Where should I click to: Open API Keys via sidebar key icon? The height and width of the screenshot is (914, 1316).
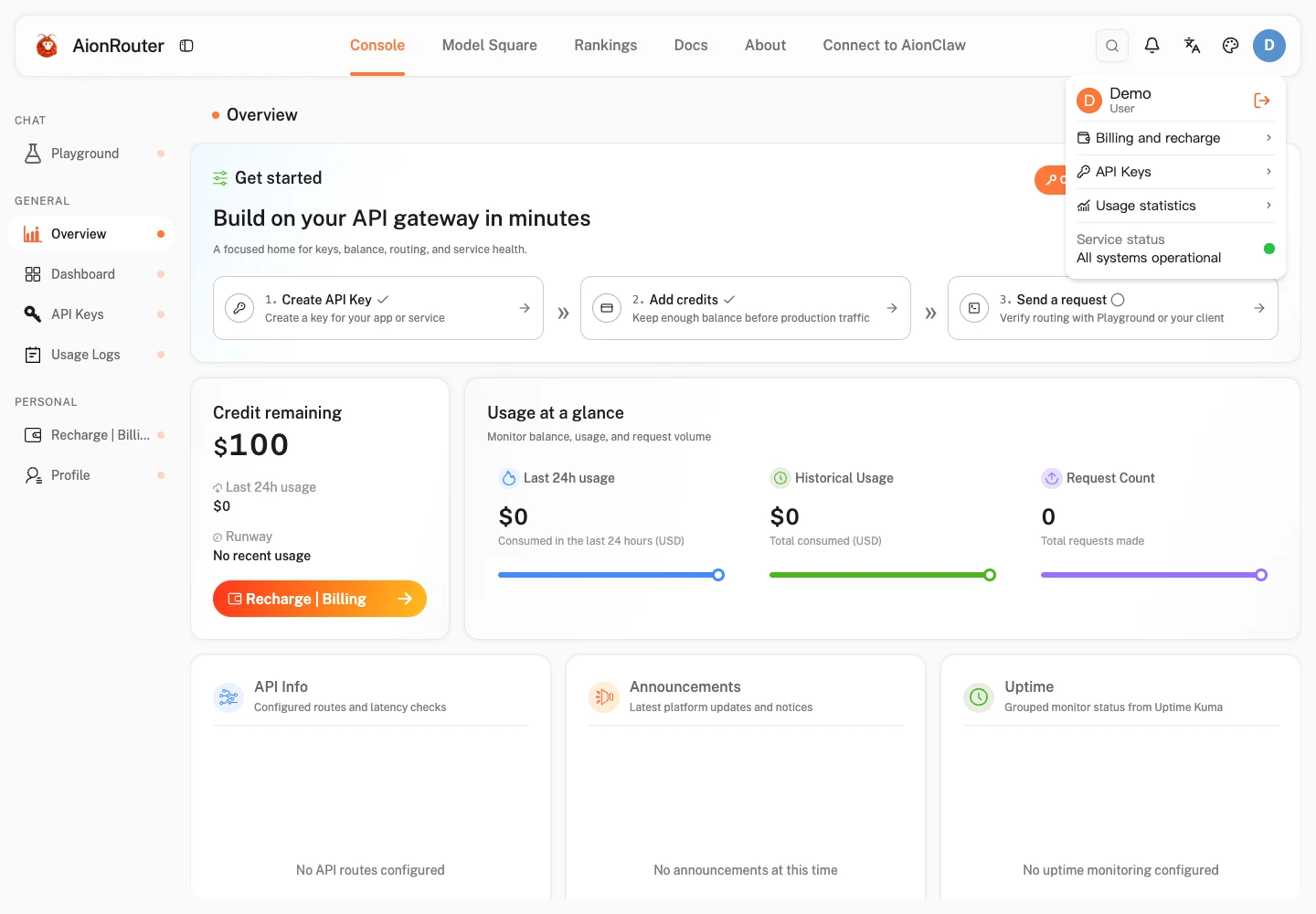[x=33, y=314]
